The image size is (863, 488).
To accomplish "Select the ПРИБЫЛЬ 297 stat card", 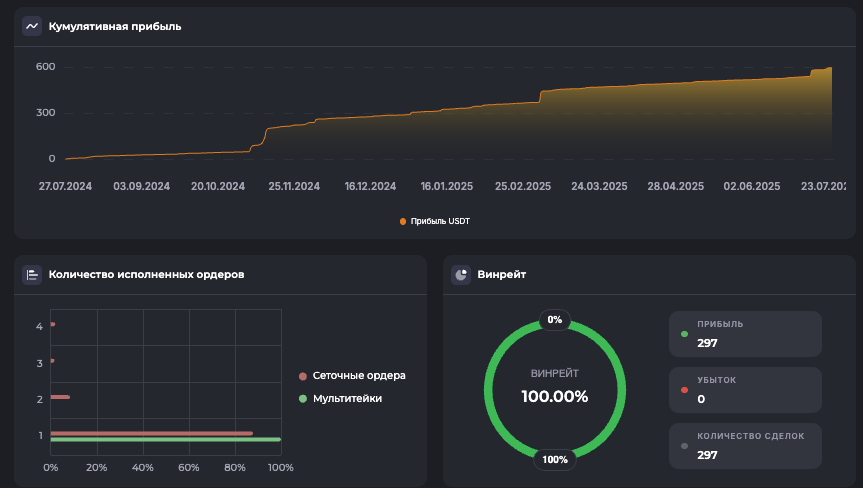I will [745, 334].
